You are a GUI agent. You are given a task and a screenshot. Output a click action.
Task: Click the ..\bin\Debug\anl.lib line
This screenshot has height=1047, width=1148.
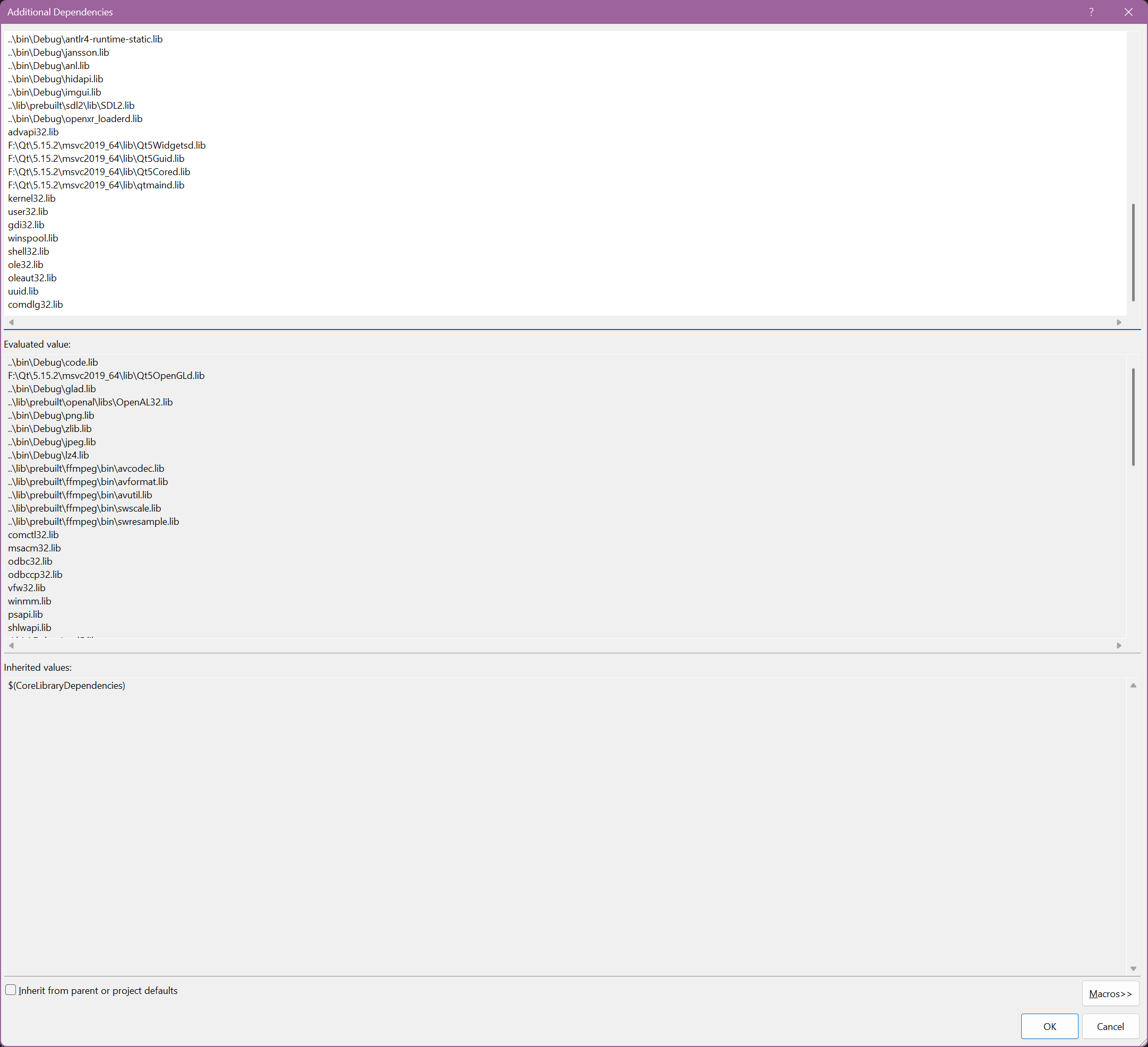49,65
